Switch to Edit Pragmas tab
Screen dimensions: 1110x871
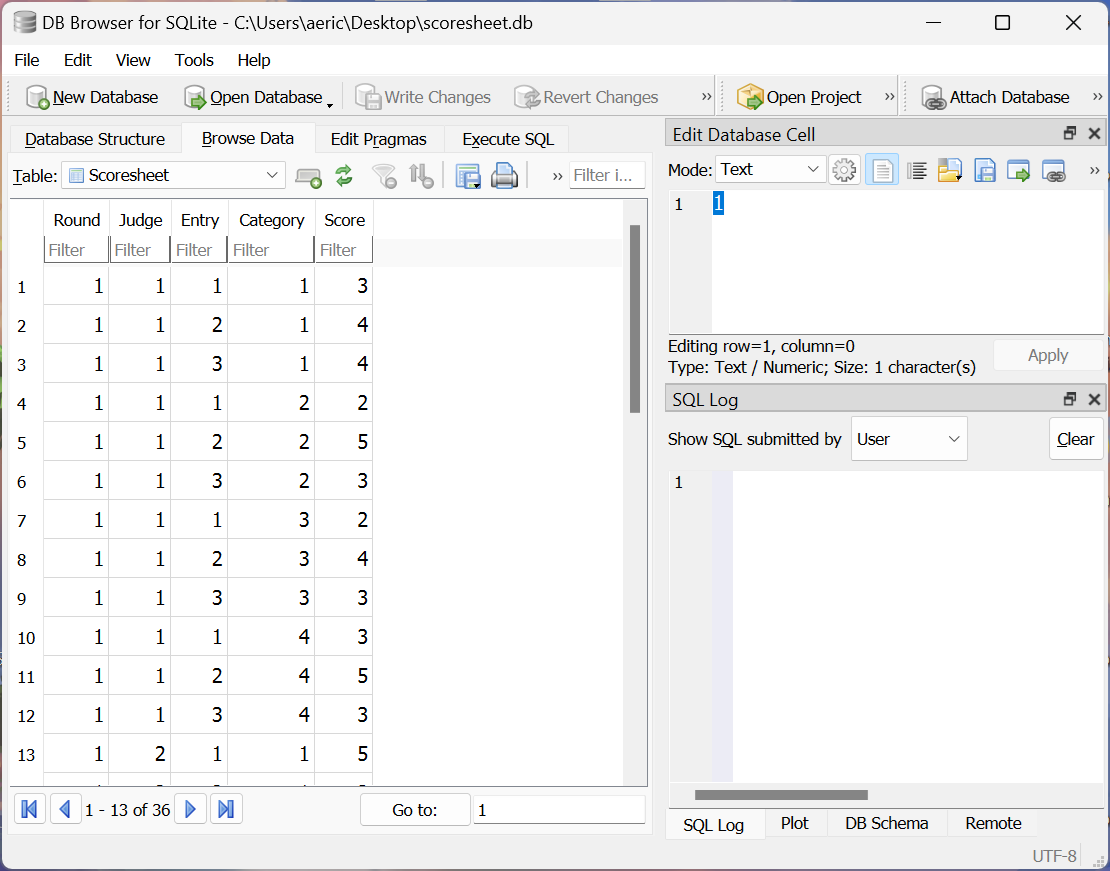coord(378,139)
